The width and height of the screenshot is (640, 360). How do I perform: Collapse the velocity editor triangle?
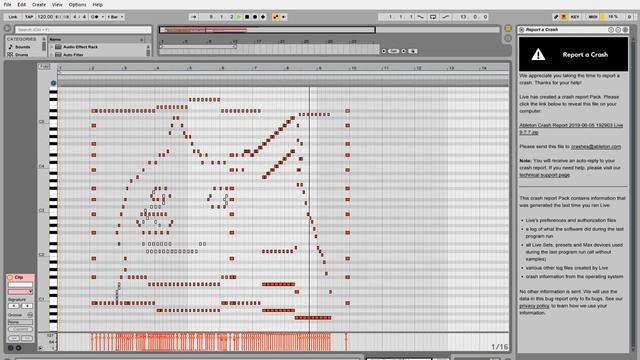coord(40,349)
